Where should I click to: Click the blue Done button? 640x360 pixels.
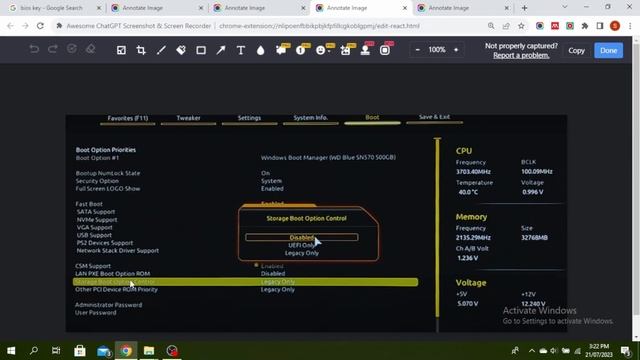(x=608, y=51)
